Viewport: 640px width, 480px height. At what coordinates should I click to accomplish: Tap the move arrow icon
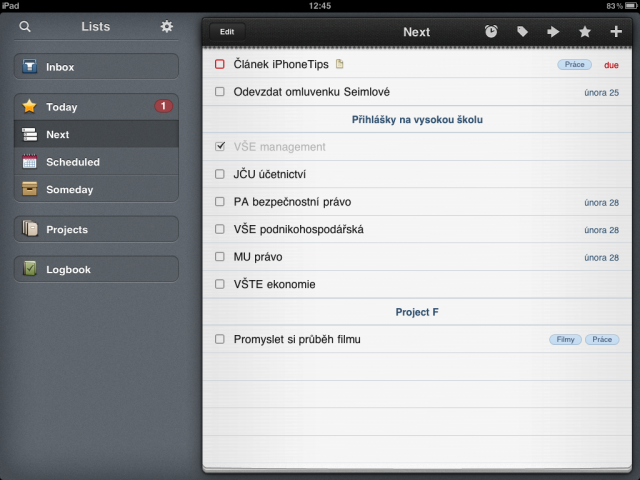[x=553, y=31]
